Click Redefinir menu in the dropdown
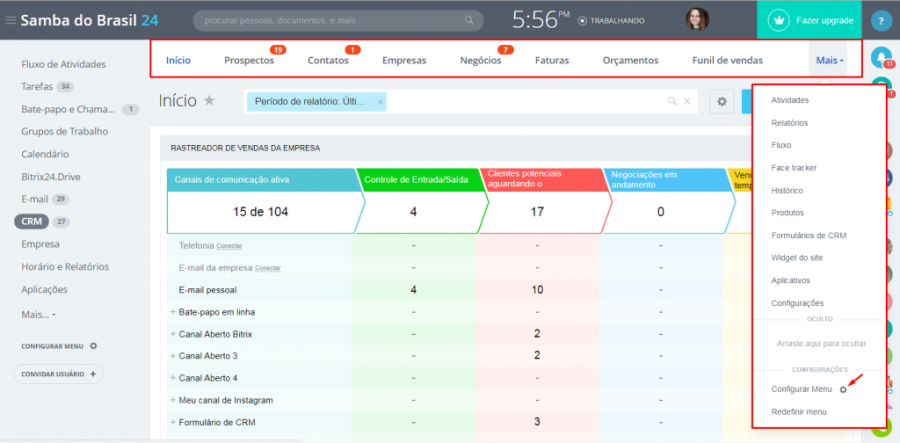The width and height of the screenshot is (900, 443). (798, 412)
